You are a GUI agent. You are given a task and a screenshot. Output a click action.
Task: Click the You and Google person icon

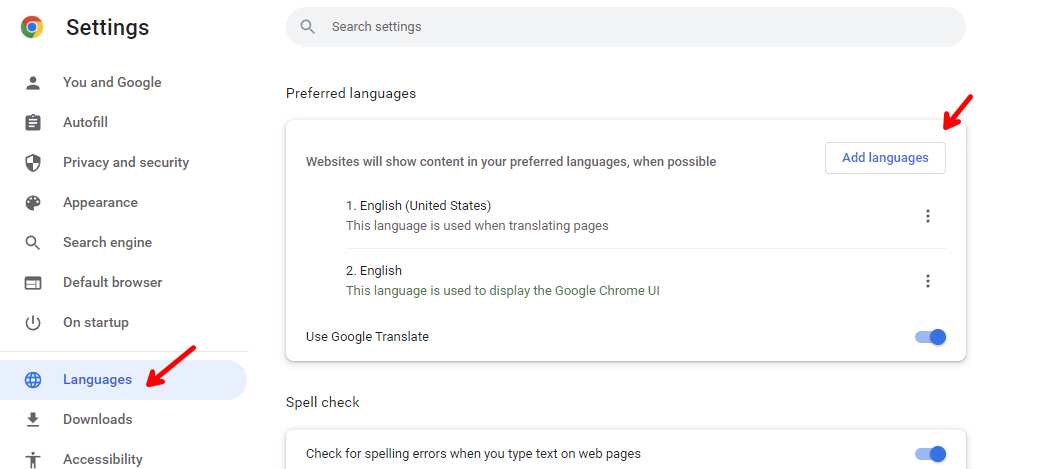tap(33, 83)
